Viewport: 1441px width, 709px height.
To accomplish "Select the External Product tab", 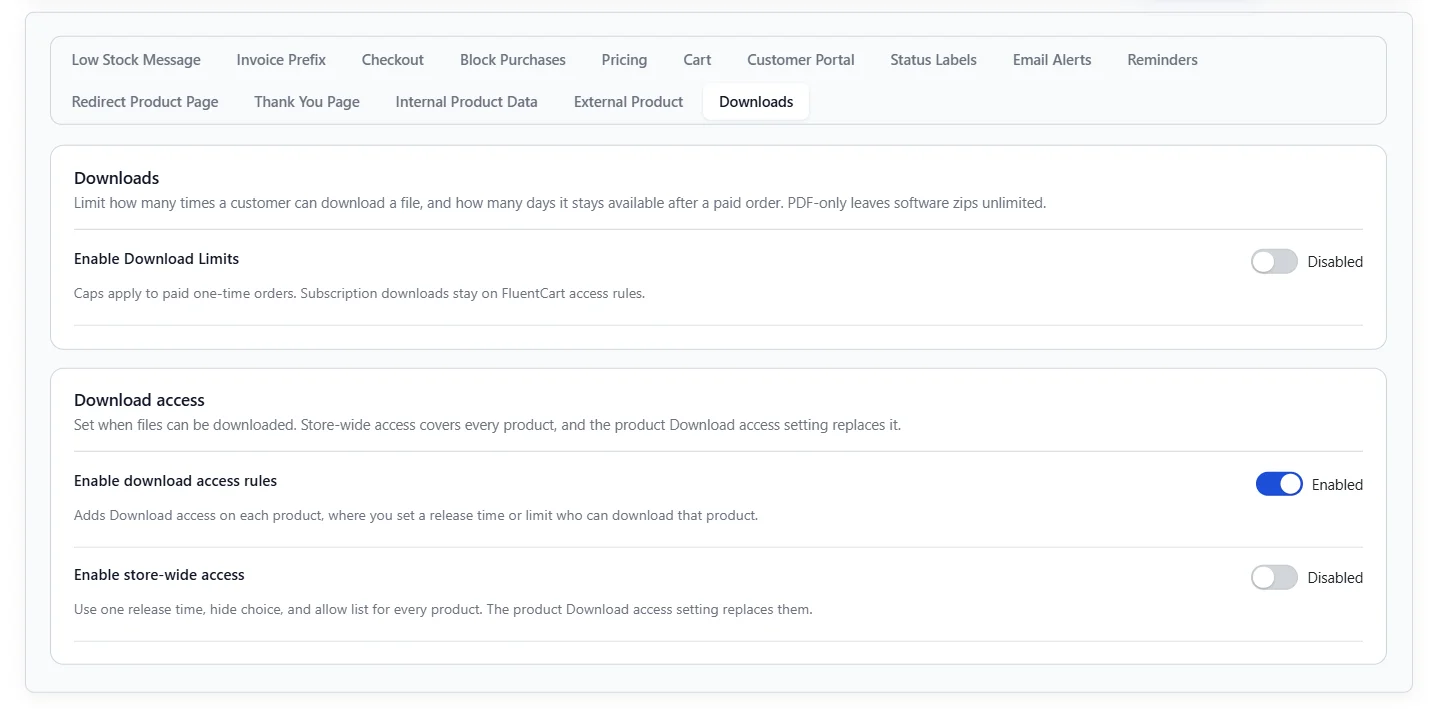I will click(628, 102).
